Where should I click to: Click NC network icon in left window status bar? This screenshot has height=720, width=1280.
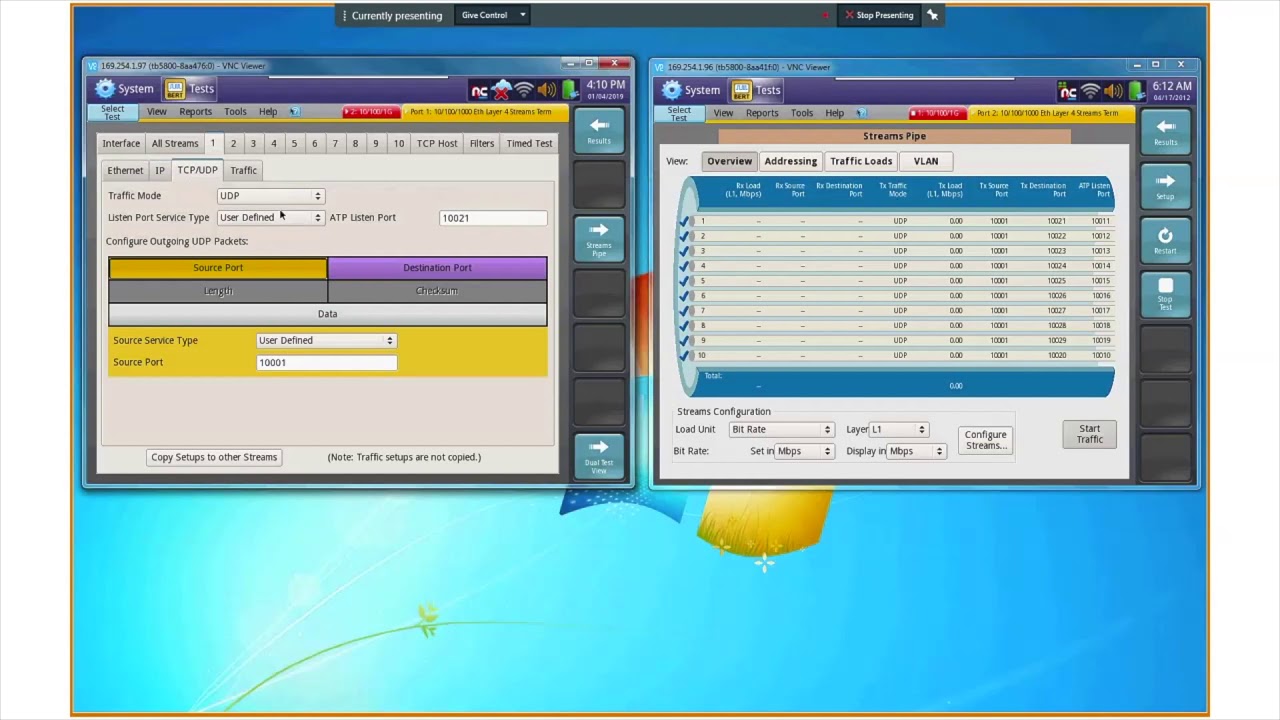[479, 91]
